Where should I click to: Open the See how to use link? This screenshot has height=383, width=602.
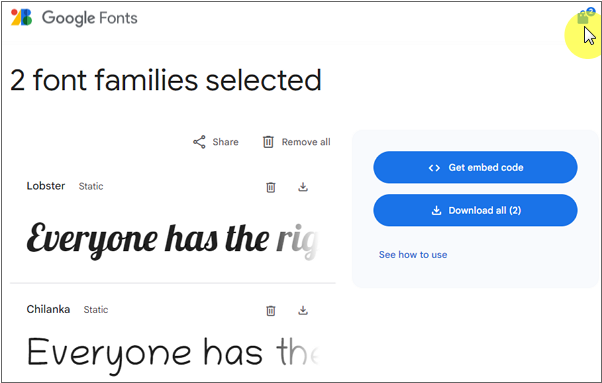tap(413, 255)
